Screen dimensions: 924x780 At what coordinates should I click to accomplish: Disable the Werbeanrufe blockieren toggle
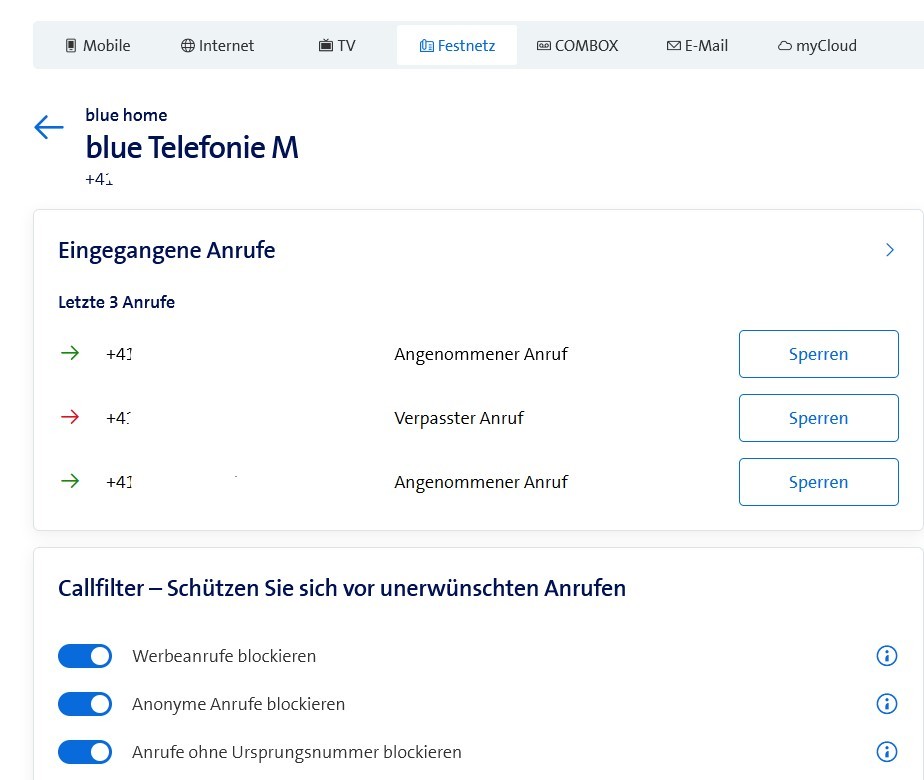(x=85, y=656)
